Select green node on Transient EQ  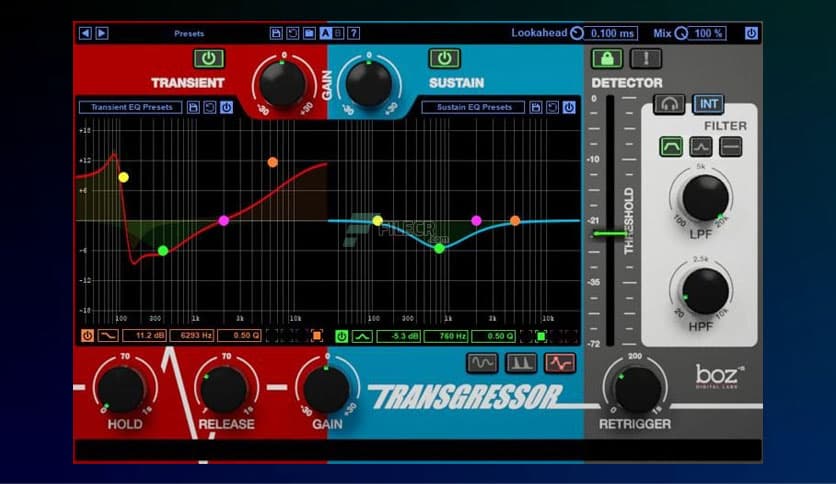pyautogui.click(x=163, y=251)
